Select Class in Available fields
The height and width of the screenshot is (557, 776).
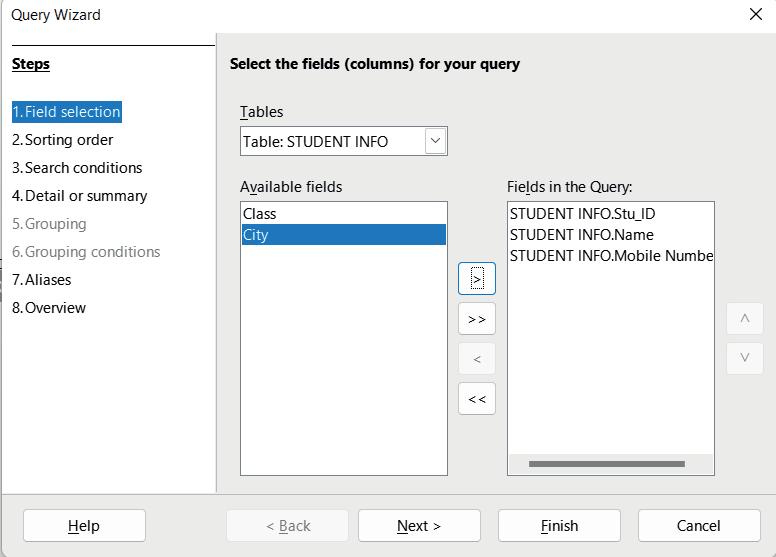pyautogui.click(x=260, y=214)
